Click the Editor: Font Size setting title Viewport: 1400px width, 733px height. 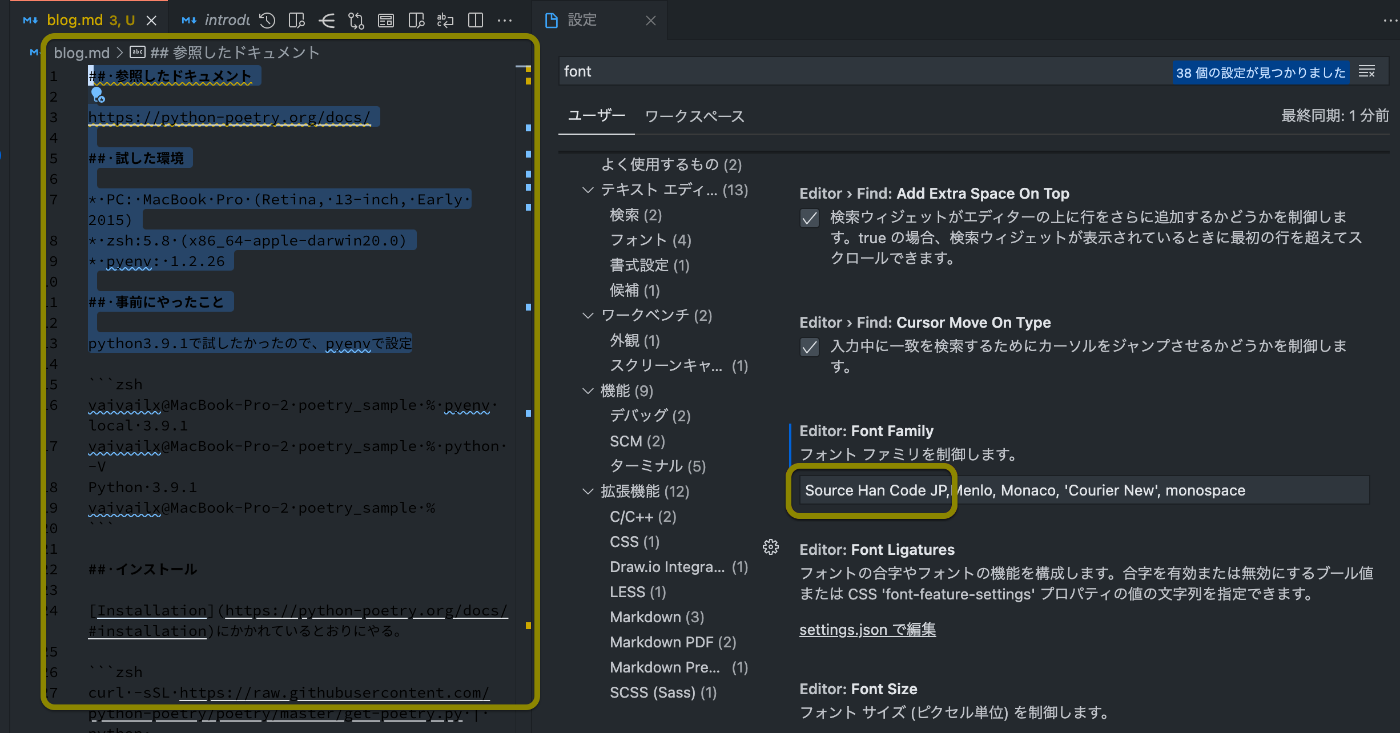[858, 689]
